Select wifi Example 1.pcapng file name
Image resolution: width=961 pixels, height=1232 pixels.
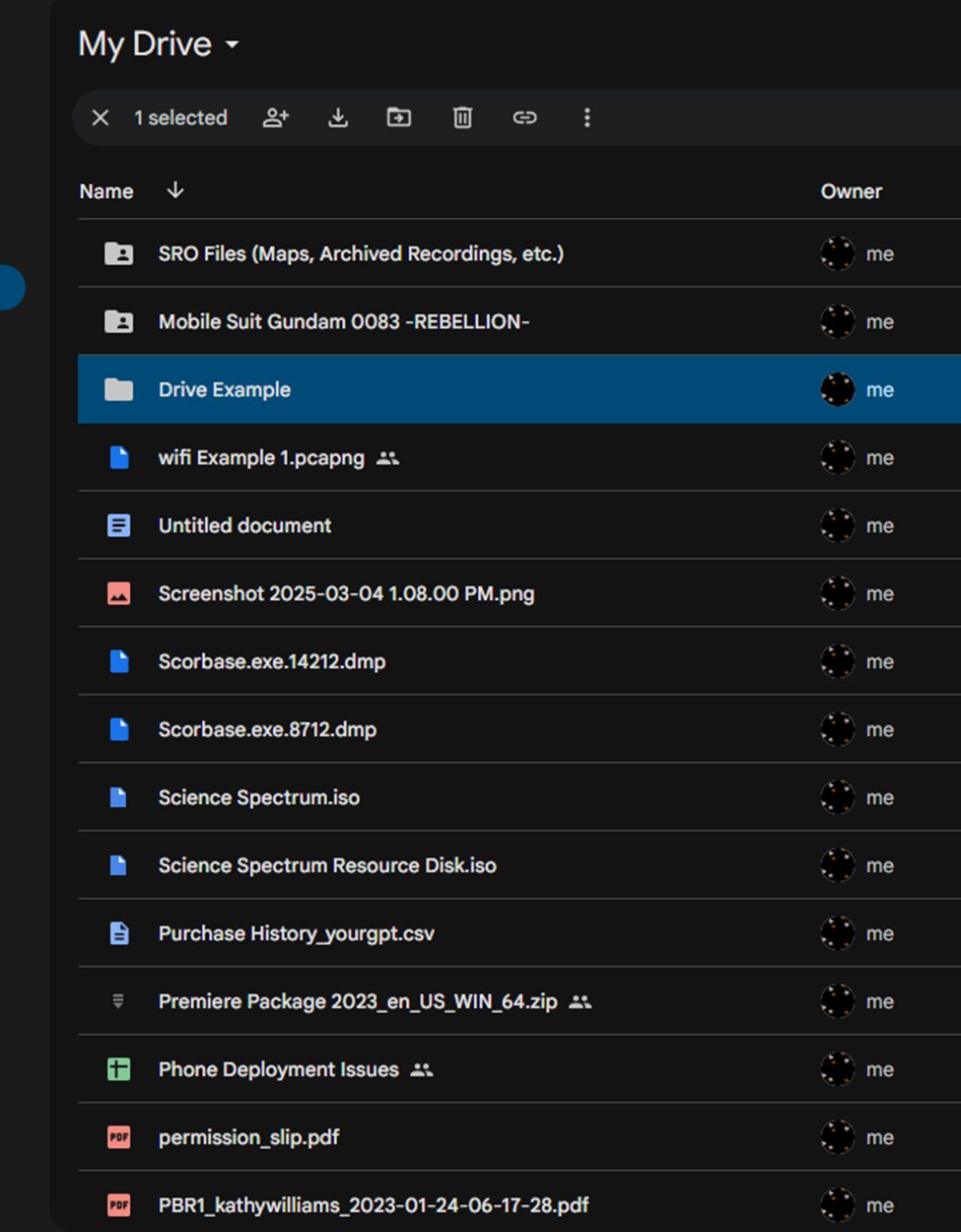coord(261,457)
